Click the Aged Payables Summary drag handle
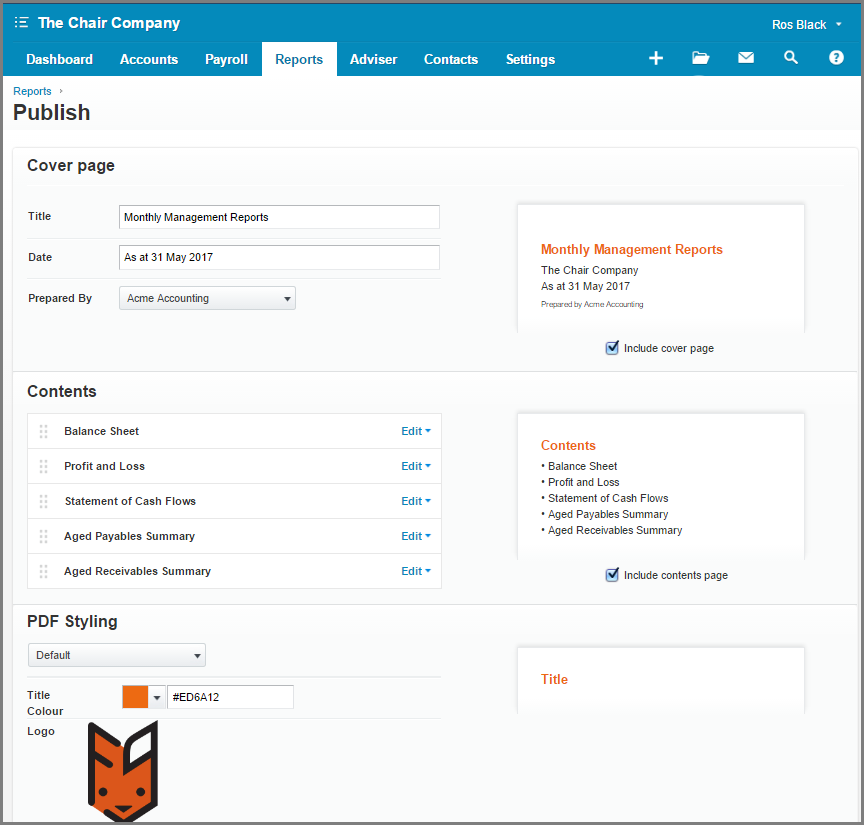The height and width of the screenshot is (825, 864). point(44,536)
